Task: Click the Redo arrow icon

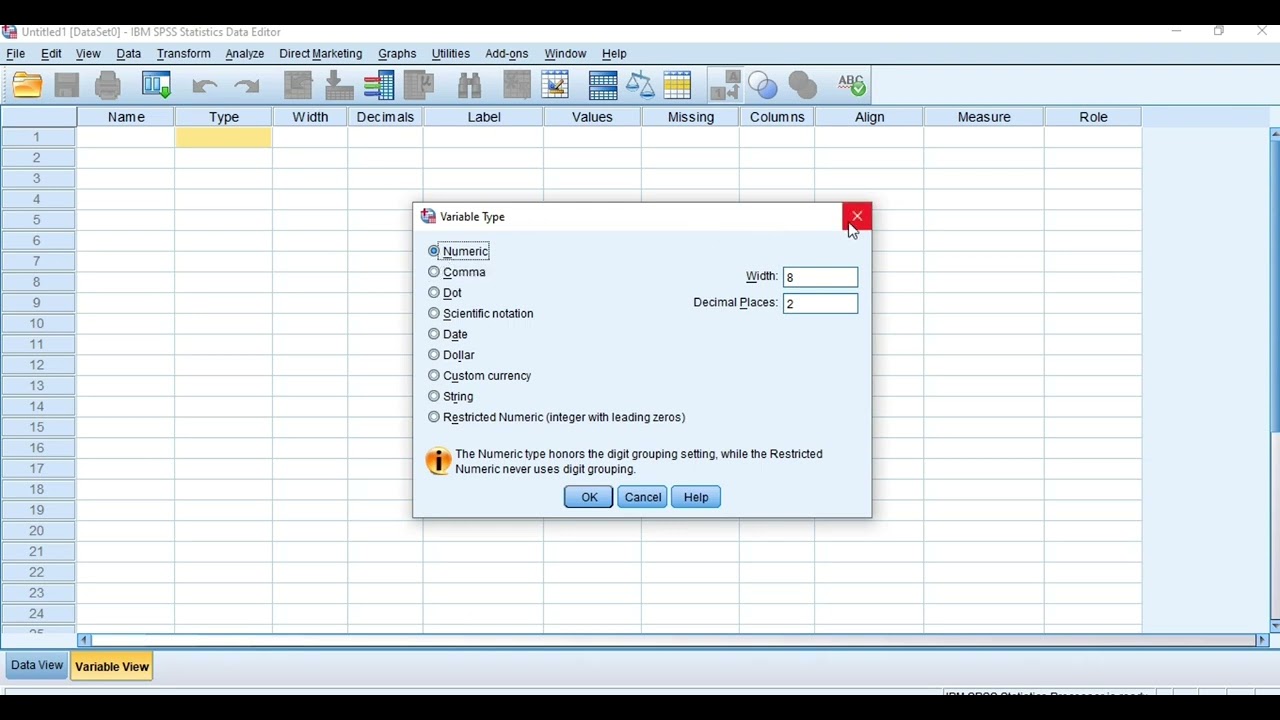Action: tap(246, 86)
